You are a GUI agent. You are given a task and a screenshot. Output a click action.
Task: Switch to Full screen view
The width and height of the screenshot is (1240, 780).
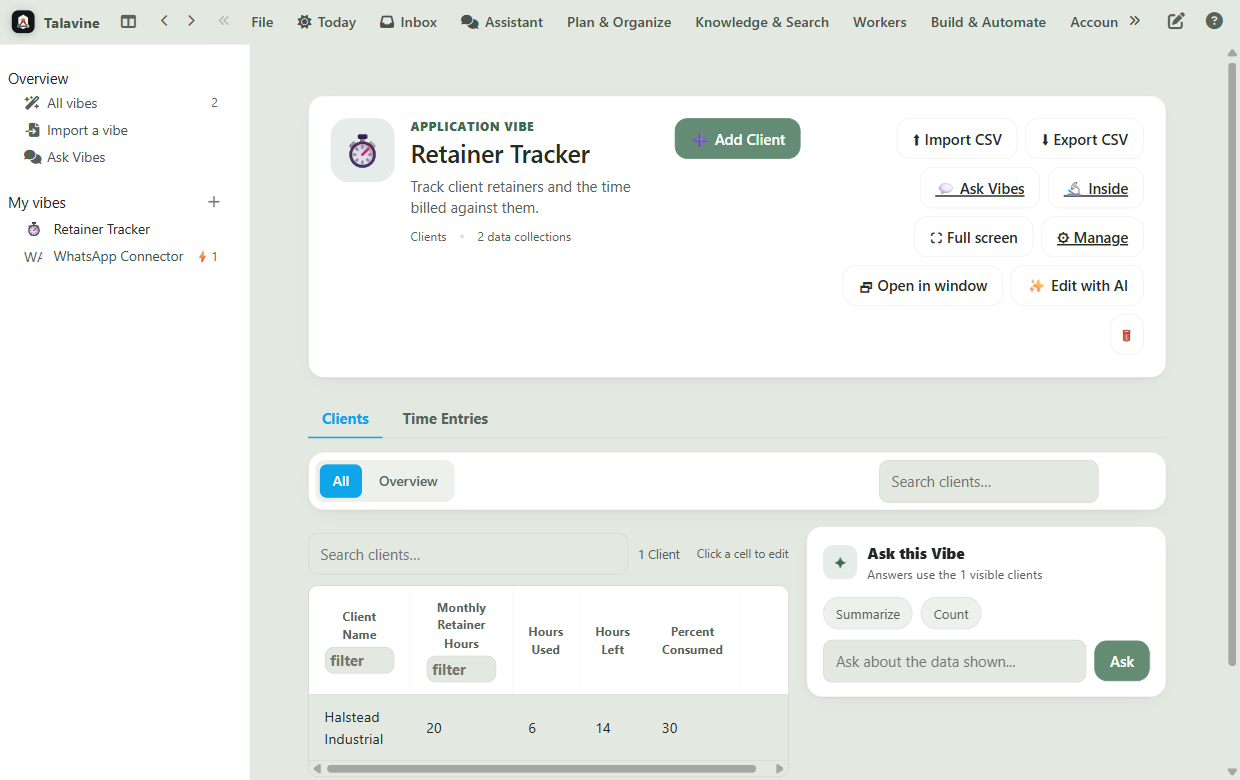click(974, 237)
